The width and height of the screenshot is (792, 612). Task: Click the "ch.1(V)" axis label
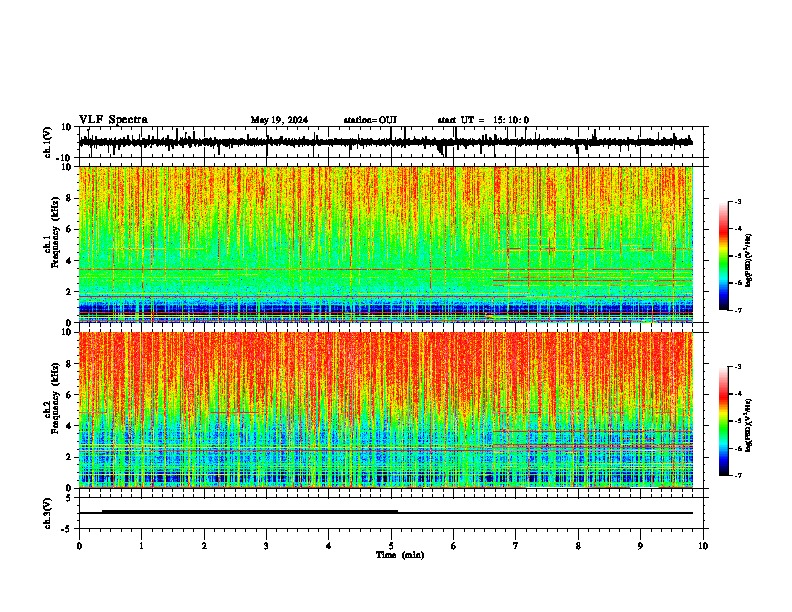pyautogui.click(x=48, y=142)
